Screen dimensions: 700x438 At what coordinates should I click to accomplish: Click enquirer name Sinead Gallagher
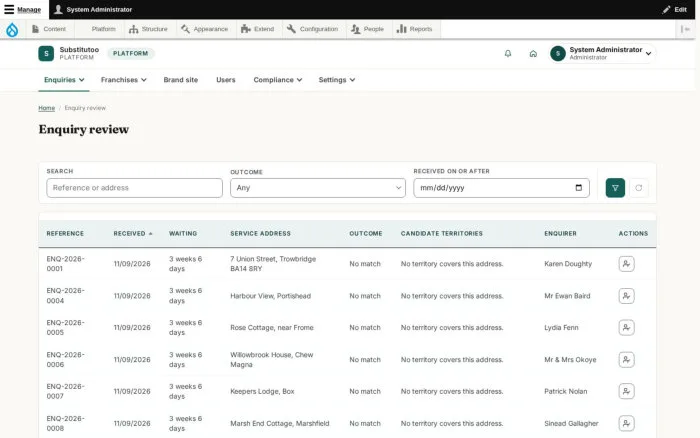coord(571,423)
